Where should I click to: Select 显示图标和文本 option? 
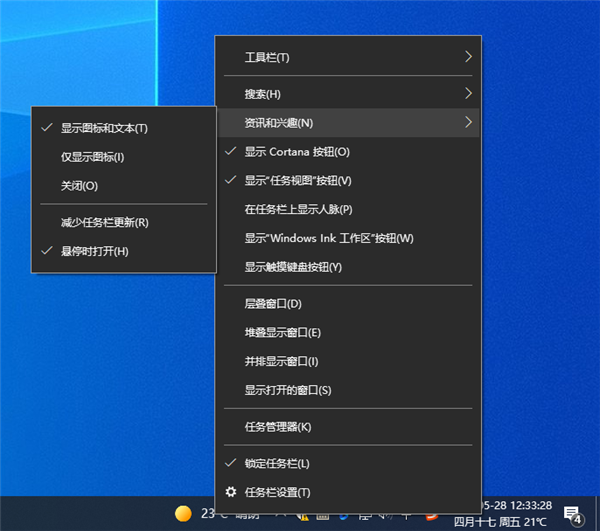tap(104, 128)
